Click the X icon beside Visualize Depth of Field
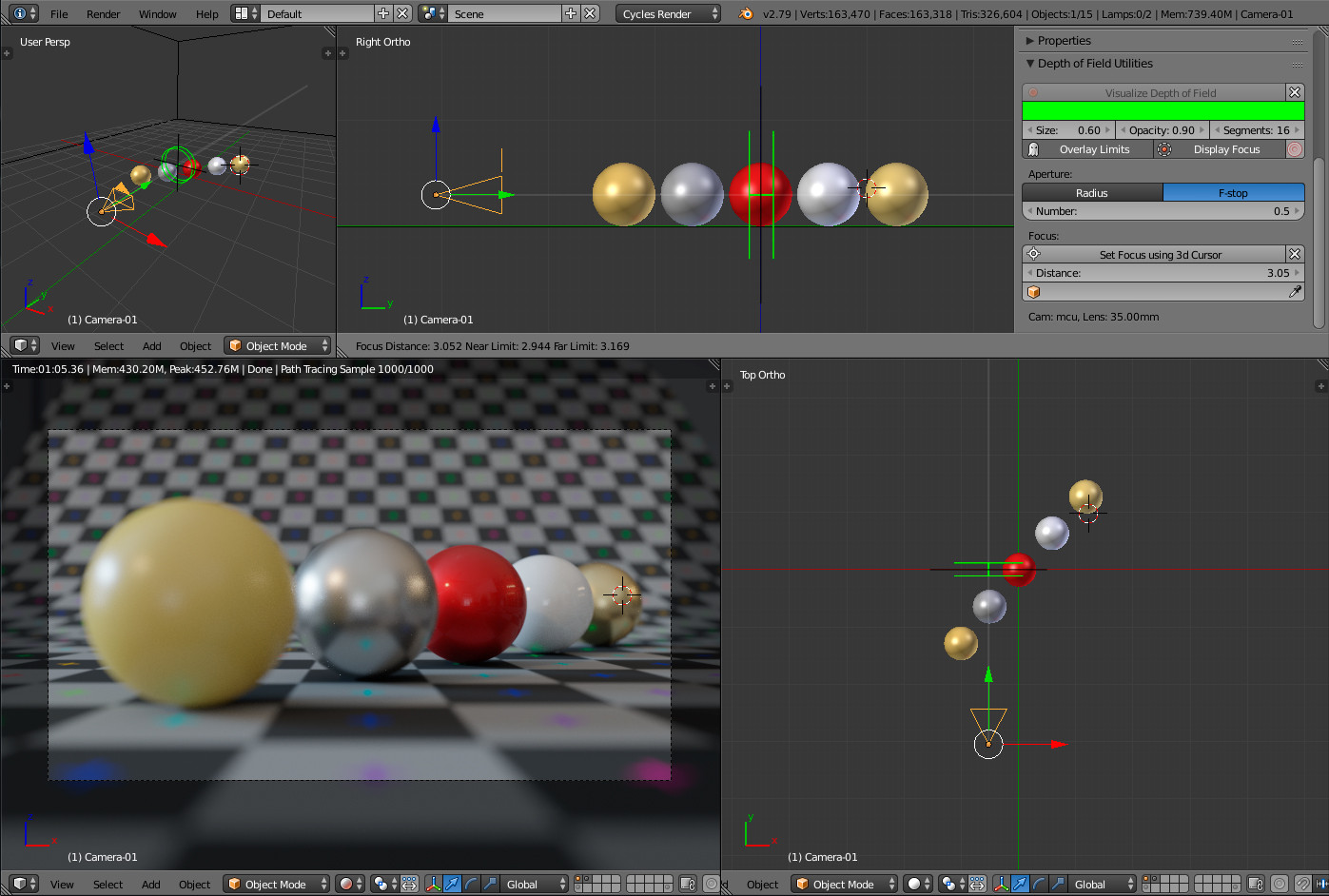Screen dimensions: 1329x896 (1294, 92)
